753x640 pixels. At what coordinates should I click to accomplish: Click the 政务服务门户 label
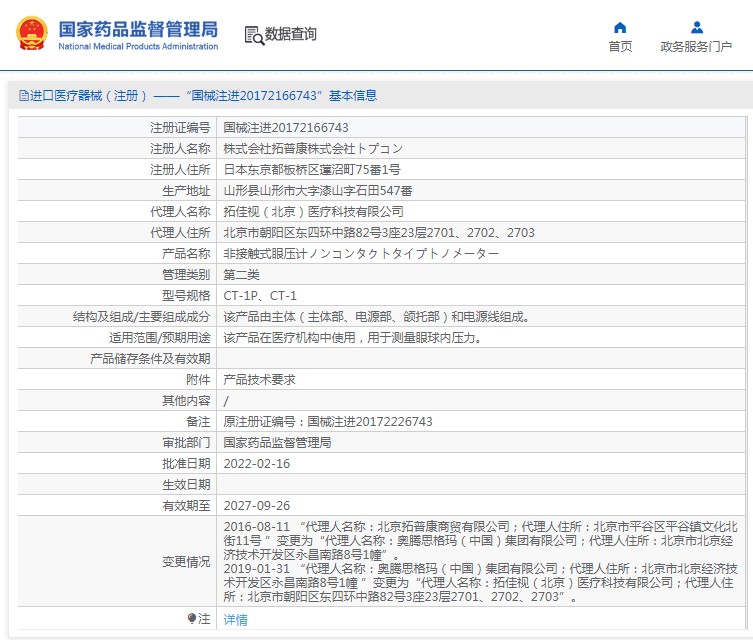point(696,47)
